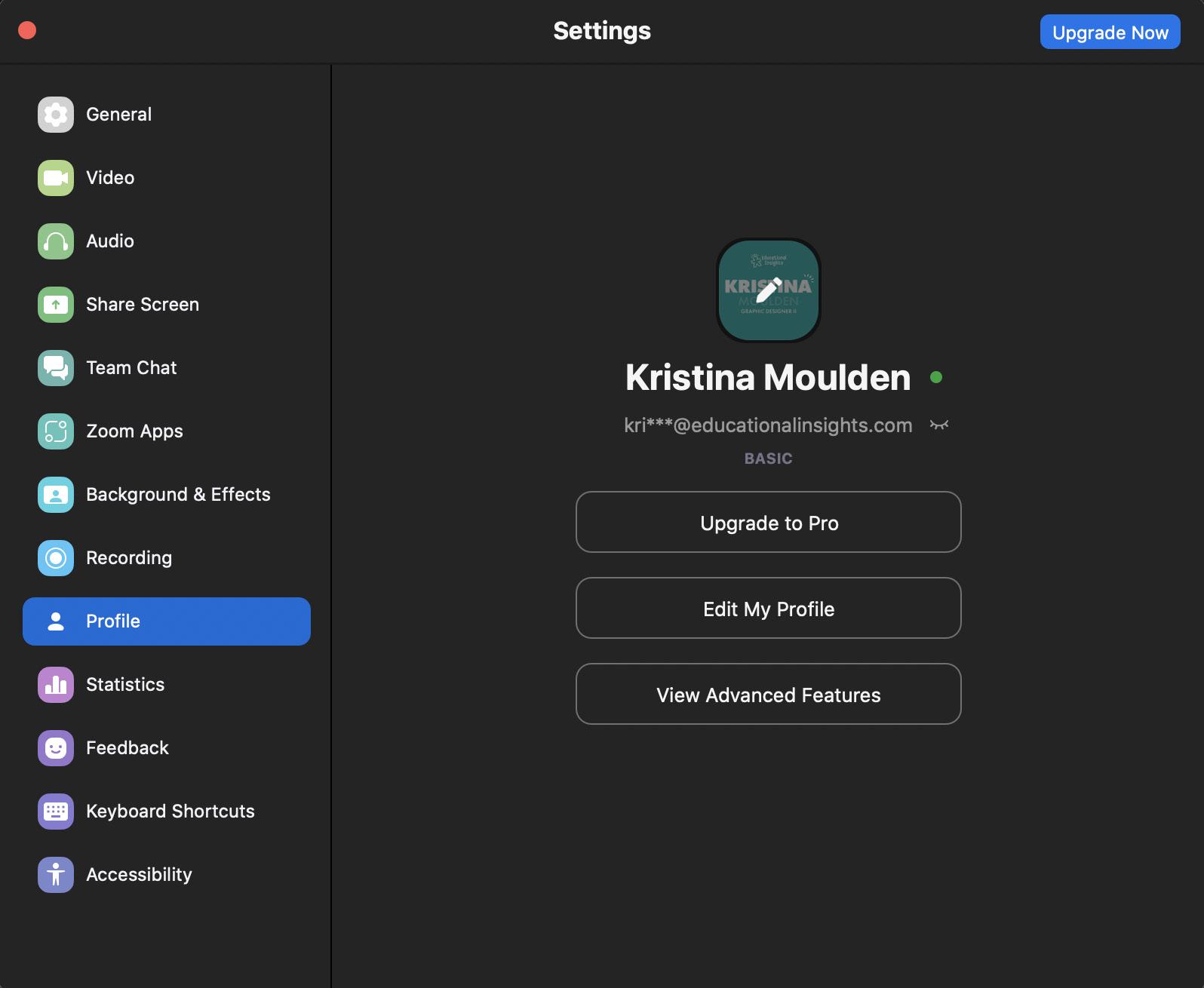Click the "Settings" window title
This screenshot has height=988, width=1204.
602,31
